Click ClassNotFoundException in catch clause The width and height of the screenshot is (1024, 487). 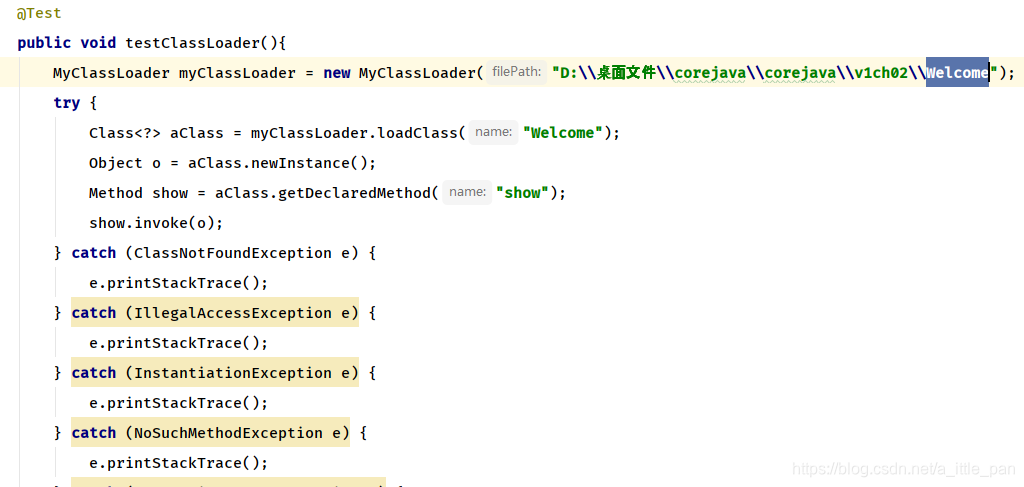(x=232, y=253)
